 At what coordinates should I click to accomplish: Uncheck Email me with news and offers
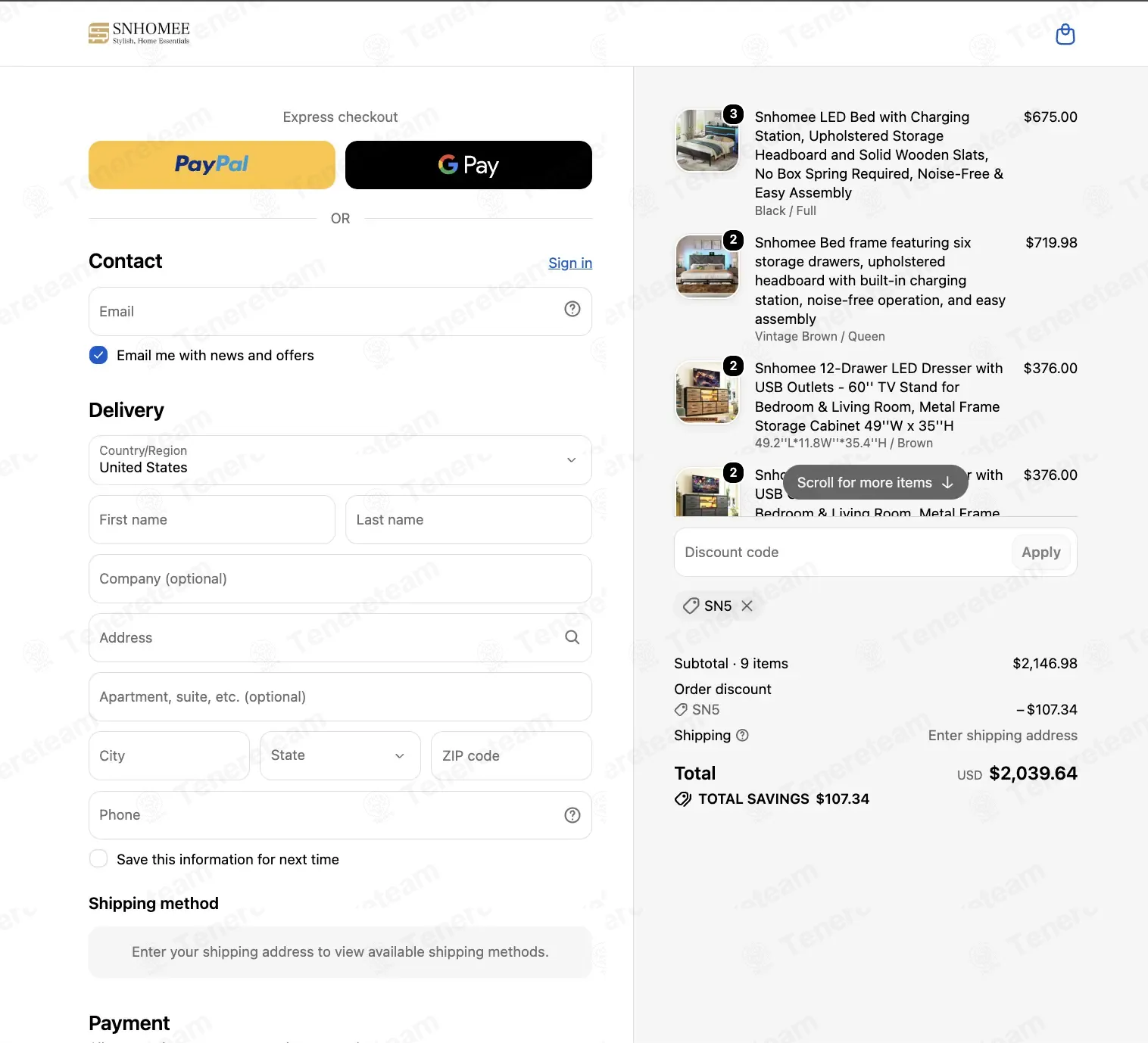click(x=98, y=355)
